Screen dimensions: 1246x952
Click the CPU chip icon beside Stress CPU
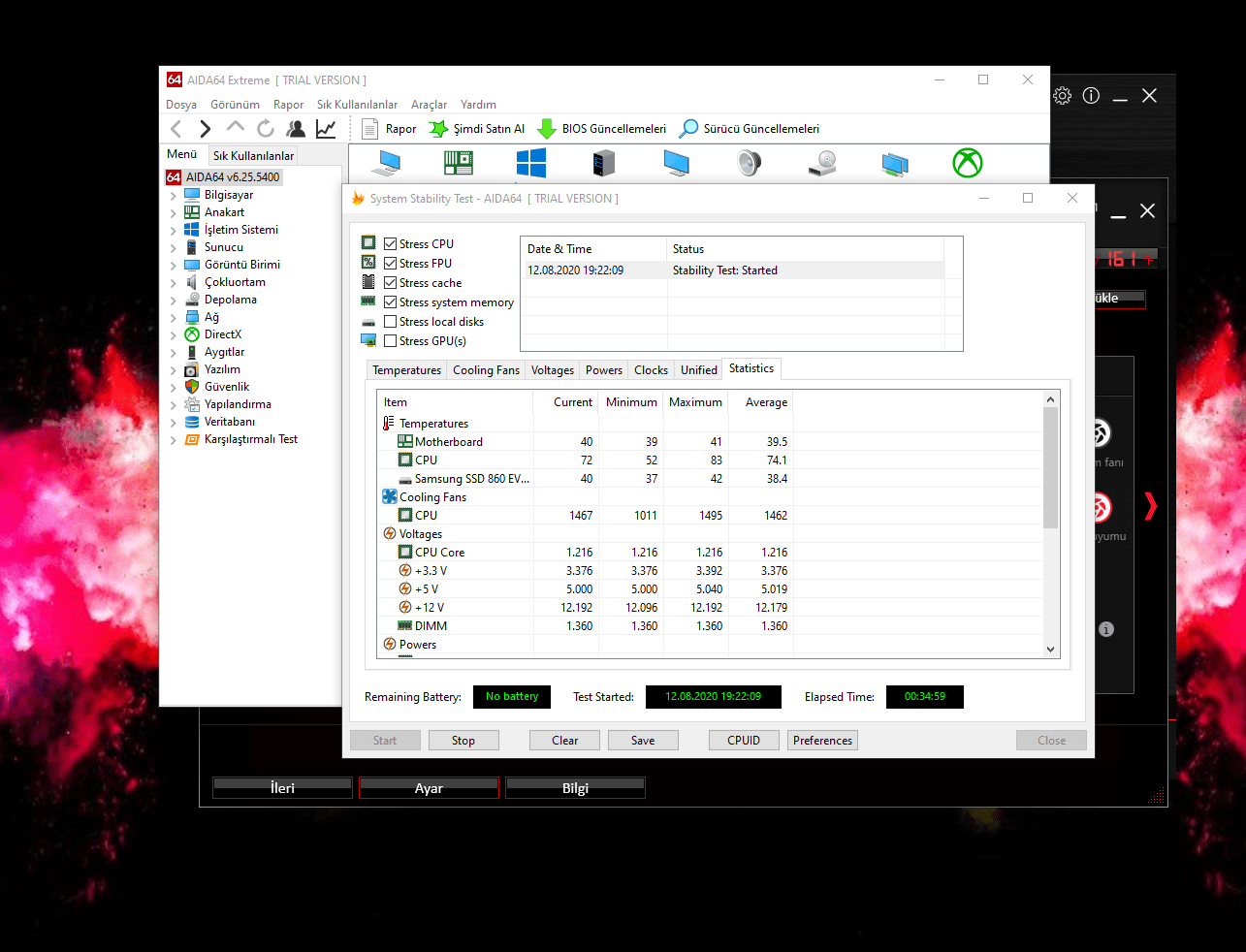pos(368,243)
